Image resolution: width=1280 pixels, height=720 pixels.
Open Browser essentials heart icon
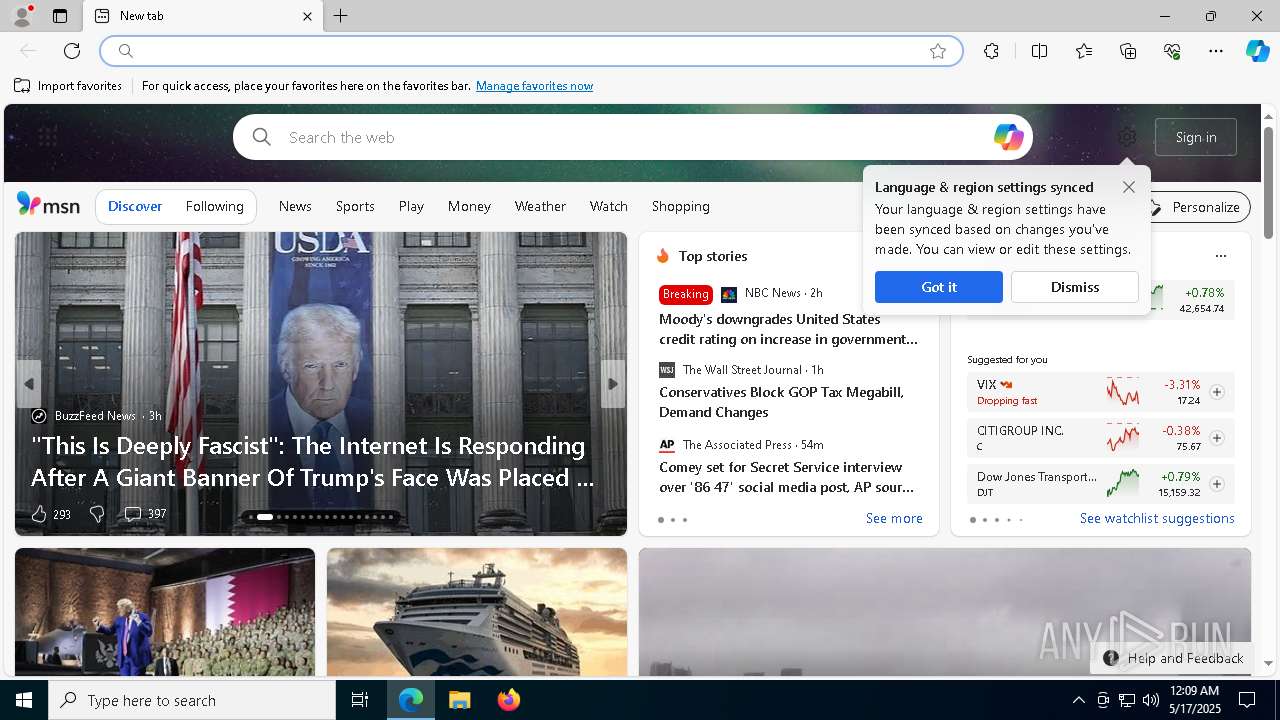coord(1172,51)
